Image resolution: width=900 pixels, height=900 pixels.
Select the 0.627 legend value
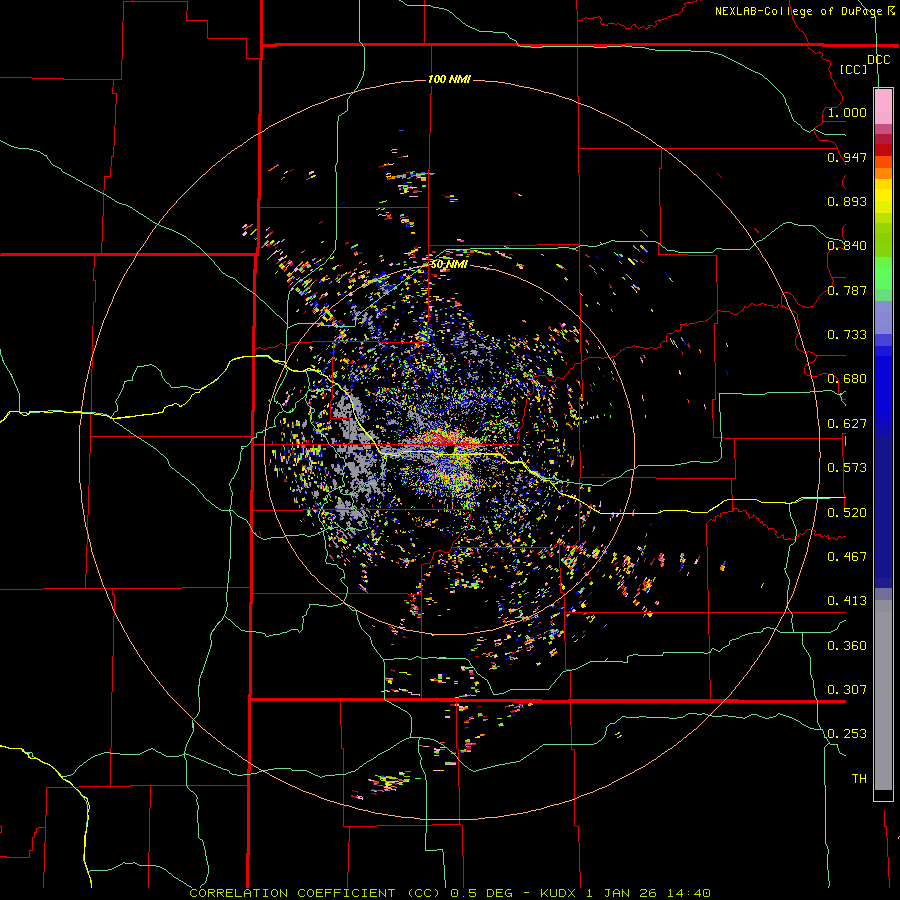[847, 424]
